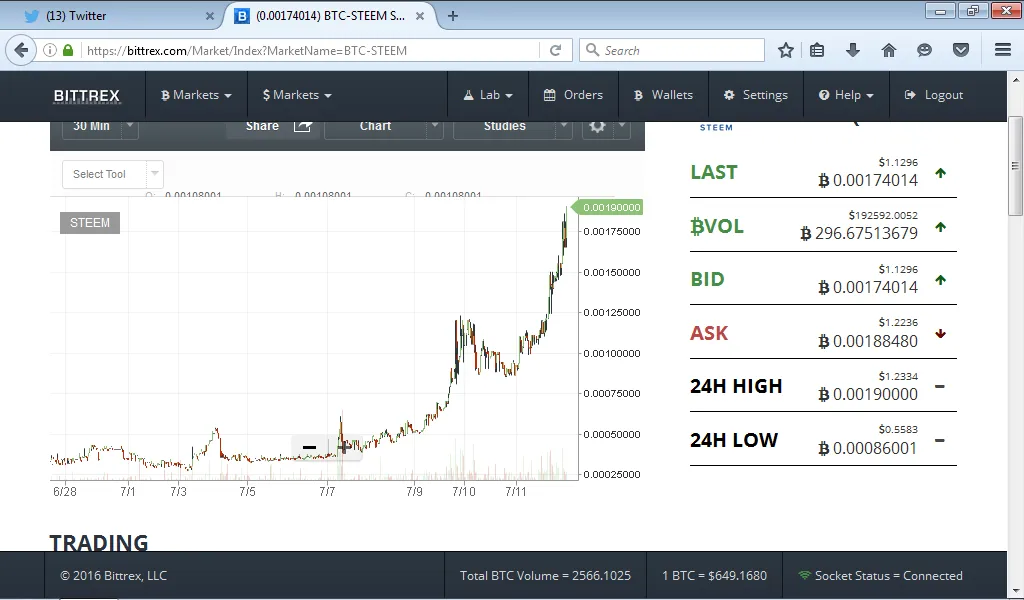Viewport: 1024px width, 600px height.
Task: Click the chart share arrow icon
Action: (x=302, y=126)
